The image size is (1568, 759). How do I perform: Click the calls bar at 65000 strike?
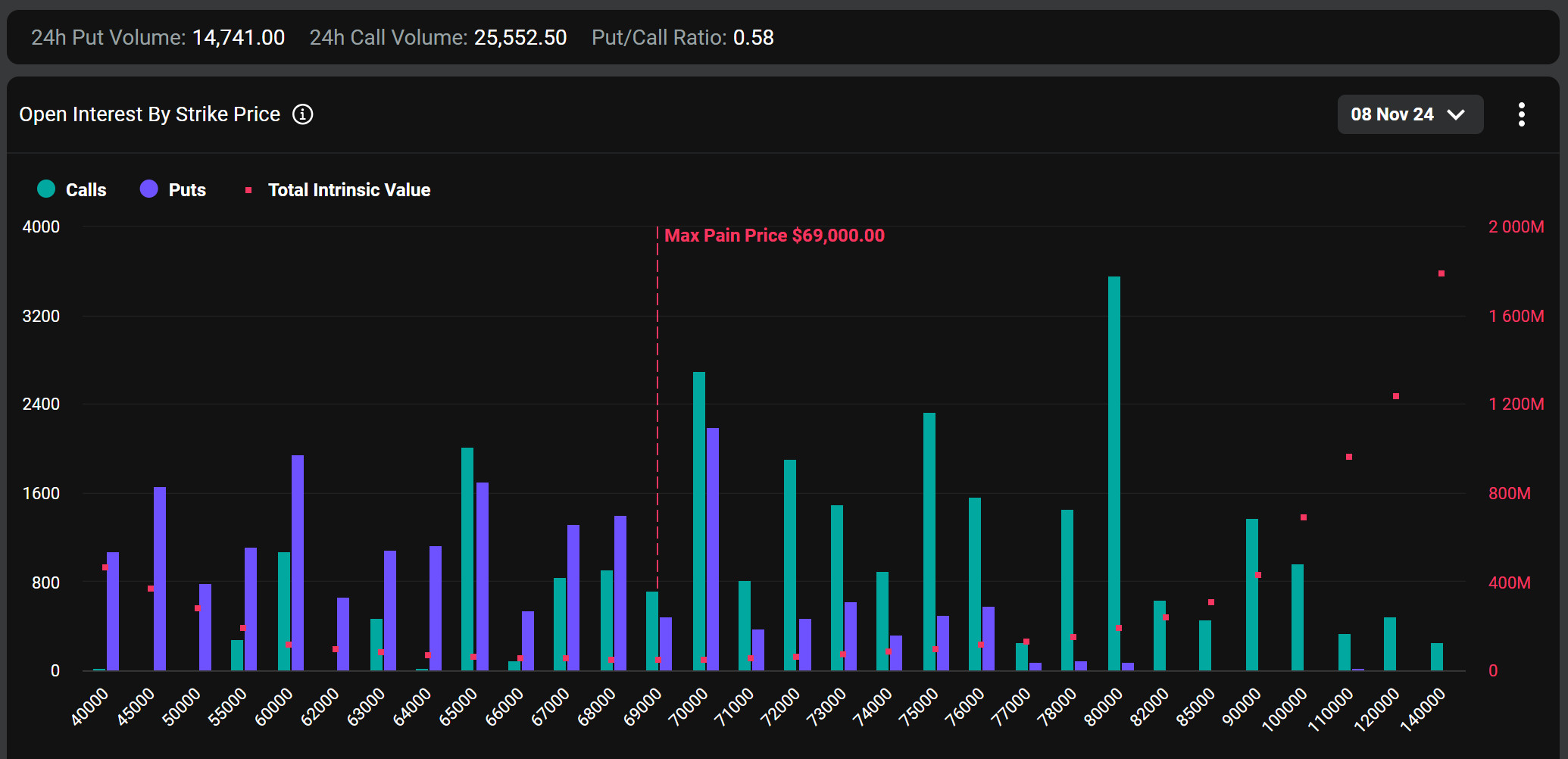pos(467,559)
